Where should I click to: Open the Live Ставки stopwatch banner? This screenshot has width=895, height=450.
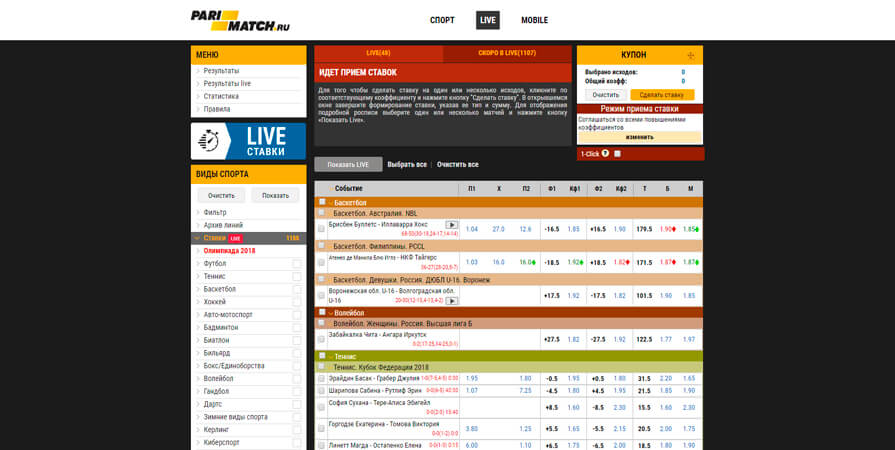pyautogui.click(x=248, y=141)
